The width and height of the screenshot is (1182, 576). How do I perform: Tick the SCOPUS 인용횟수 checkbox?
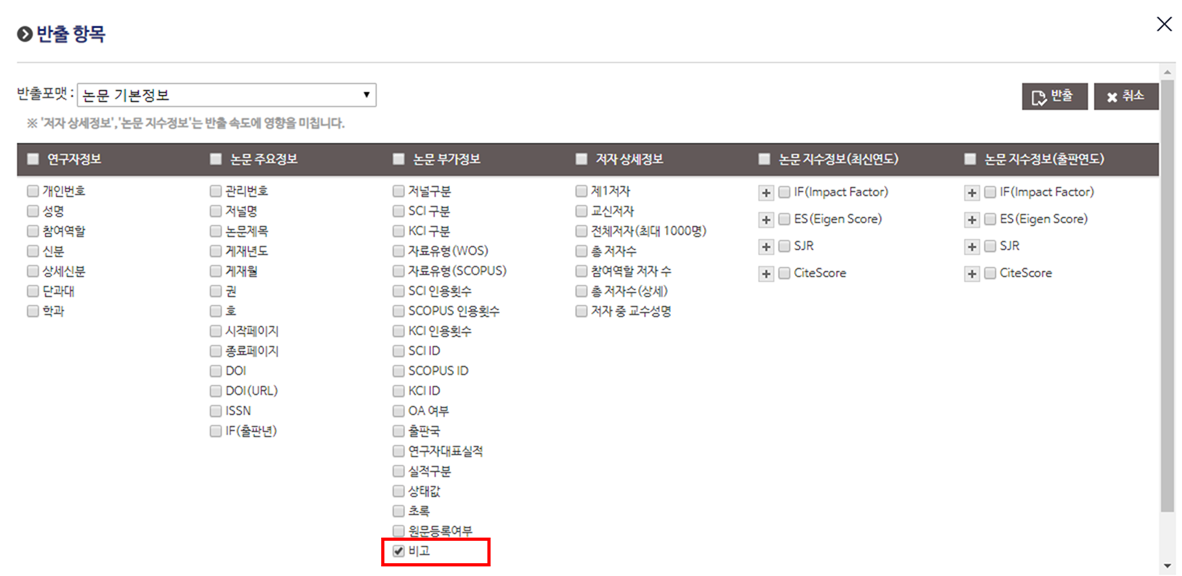(x=399, y=311)
